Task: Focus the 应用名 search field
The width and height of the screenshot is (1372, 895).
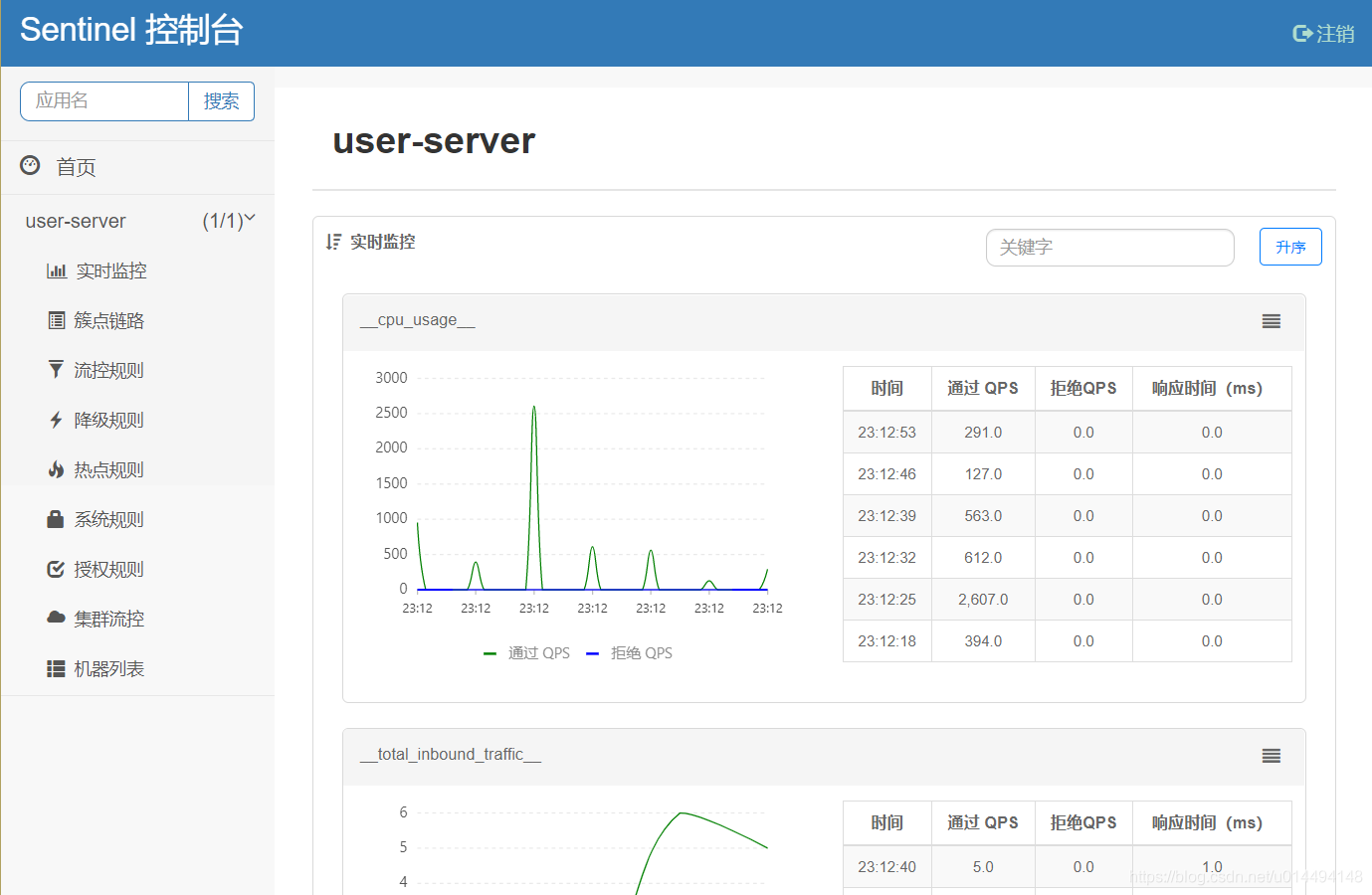Action: pyautogui.click(x=104, y=101)
